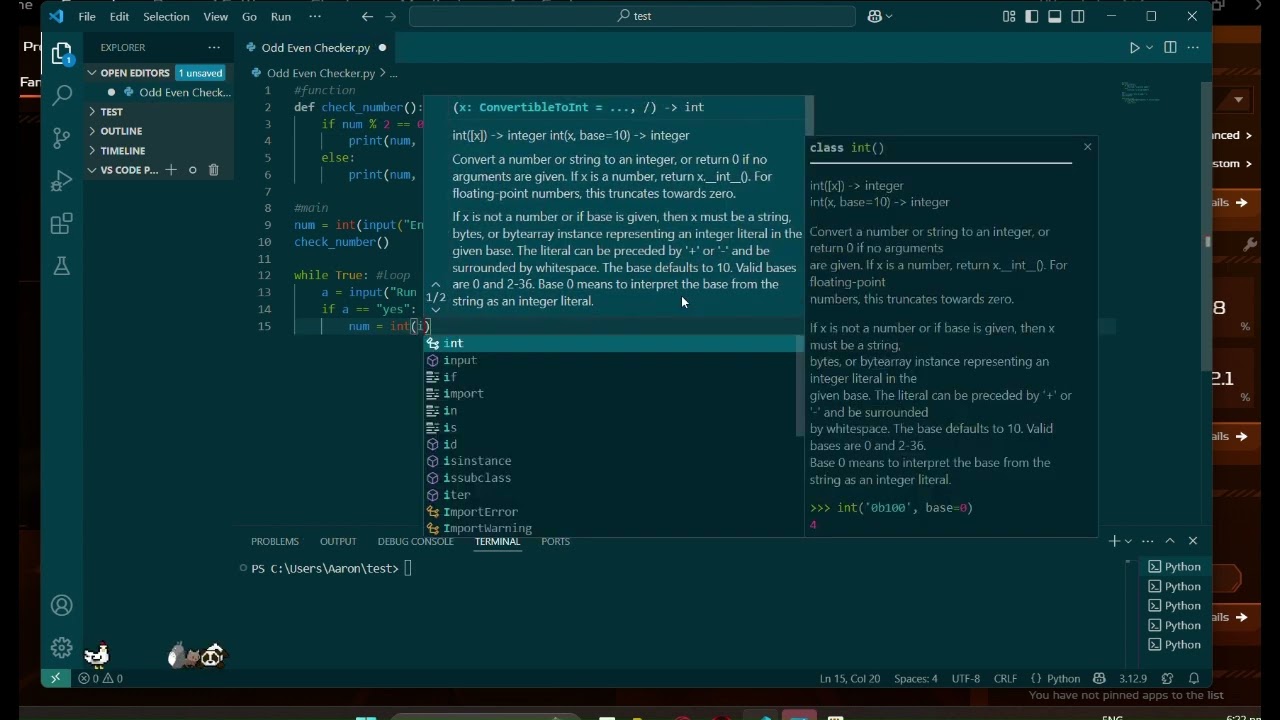Open editor More Actions ellipsis
The width and height of the screenshot is (1280, 720).
point(1194,47)
